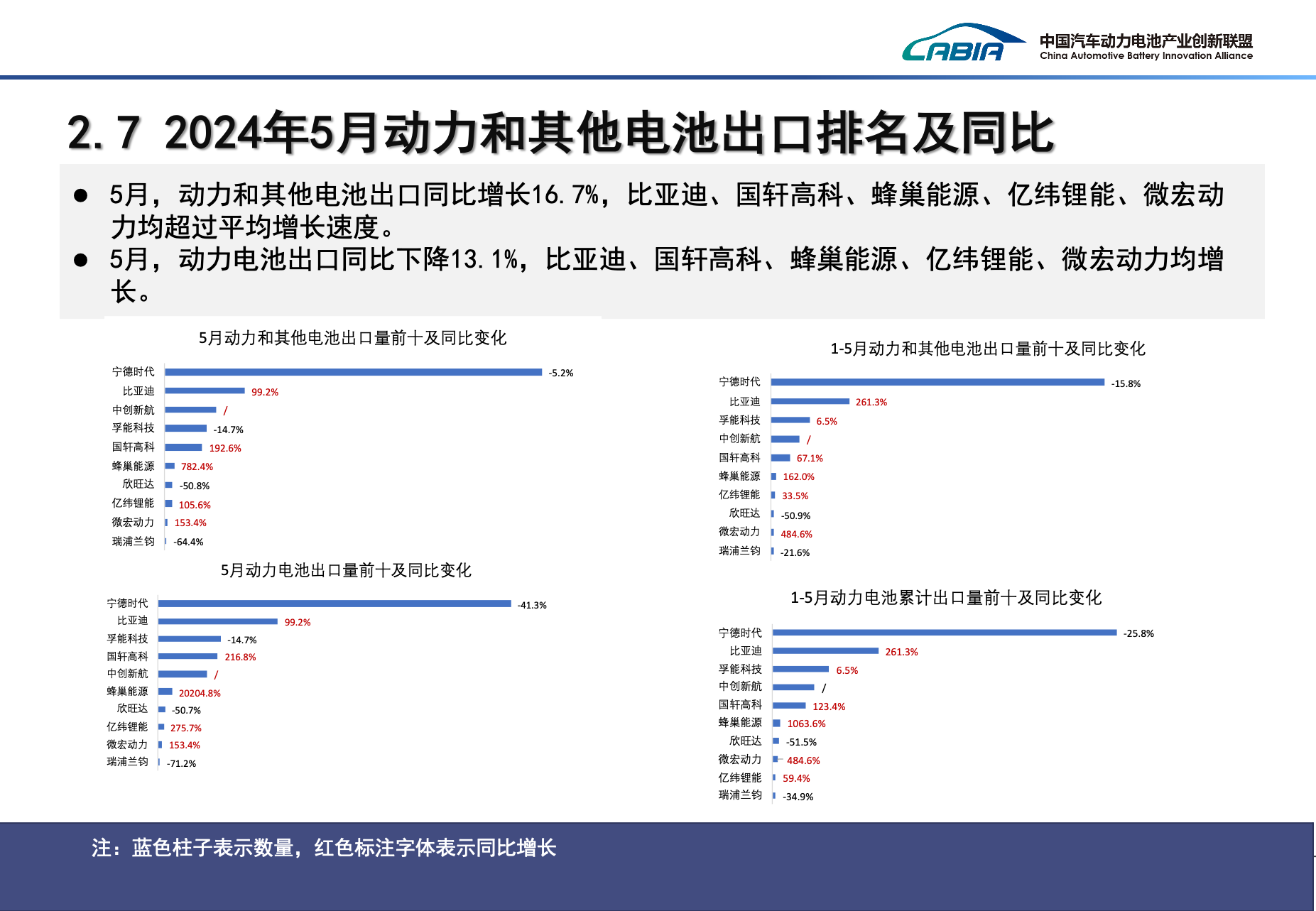Screen dimensions: 1316x911
Task: Click the -51.5% value label
Action: pyautogui.click(x=801, y=742)
